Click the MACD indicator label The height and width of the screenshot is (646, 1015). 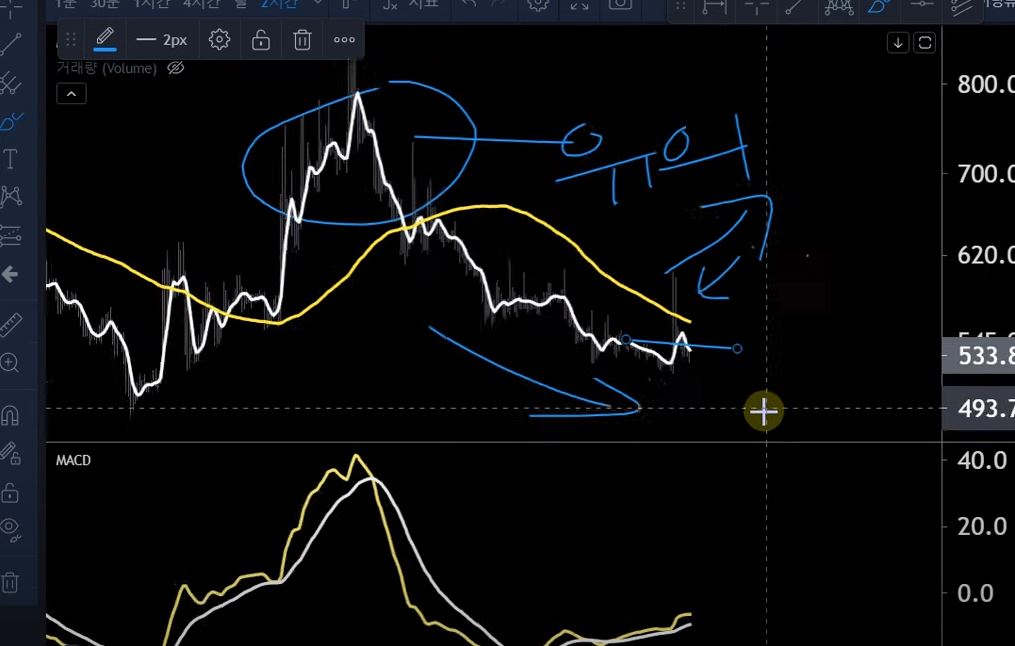[x=73, y=460]
